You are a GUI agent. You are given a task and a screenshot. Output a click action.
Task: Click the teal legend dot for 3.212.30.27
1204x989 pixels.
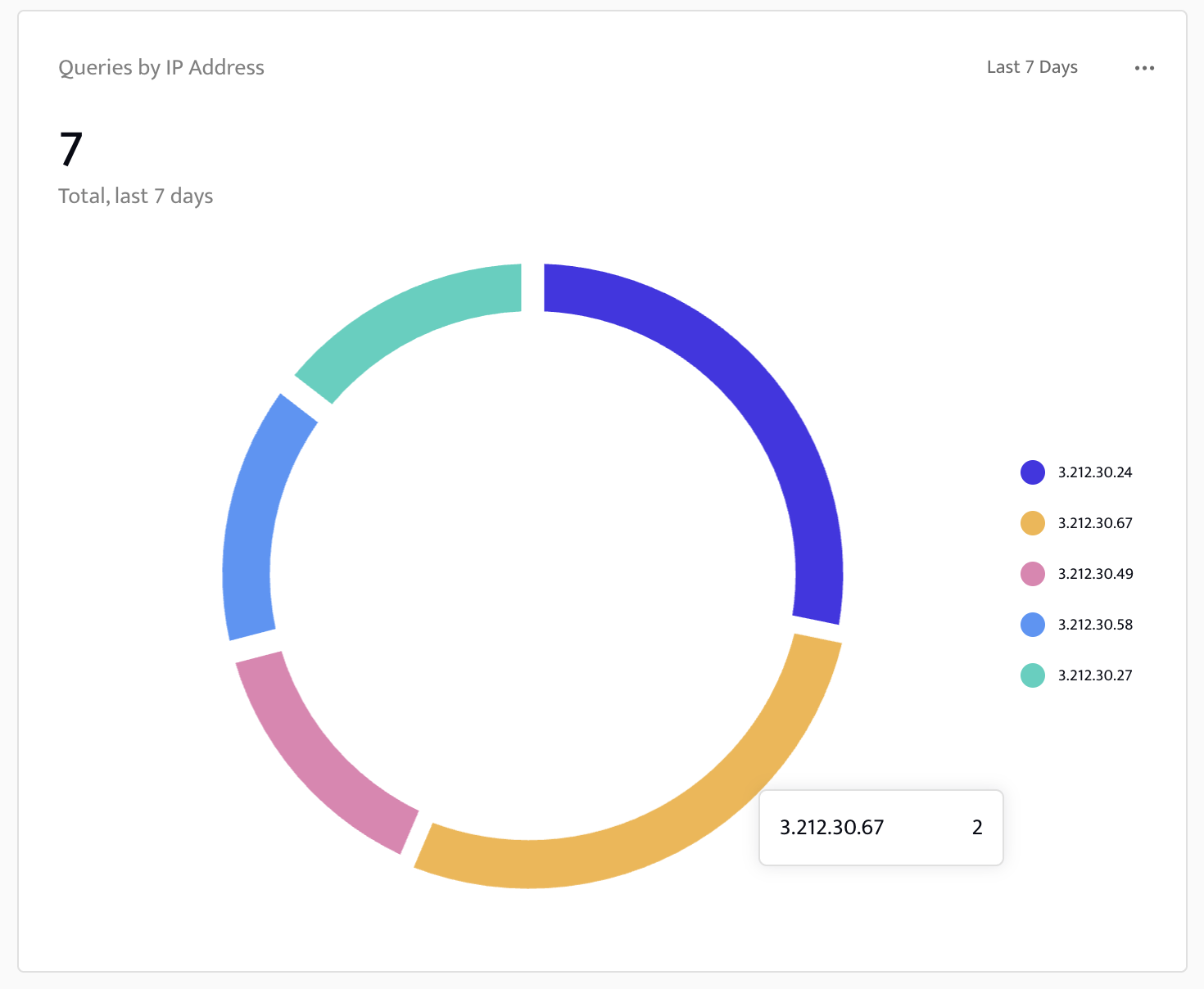[x=1032, y=675]
